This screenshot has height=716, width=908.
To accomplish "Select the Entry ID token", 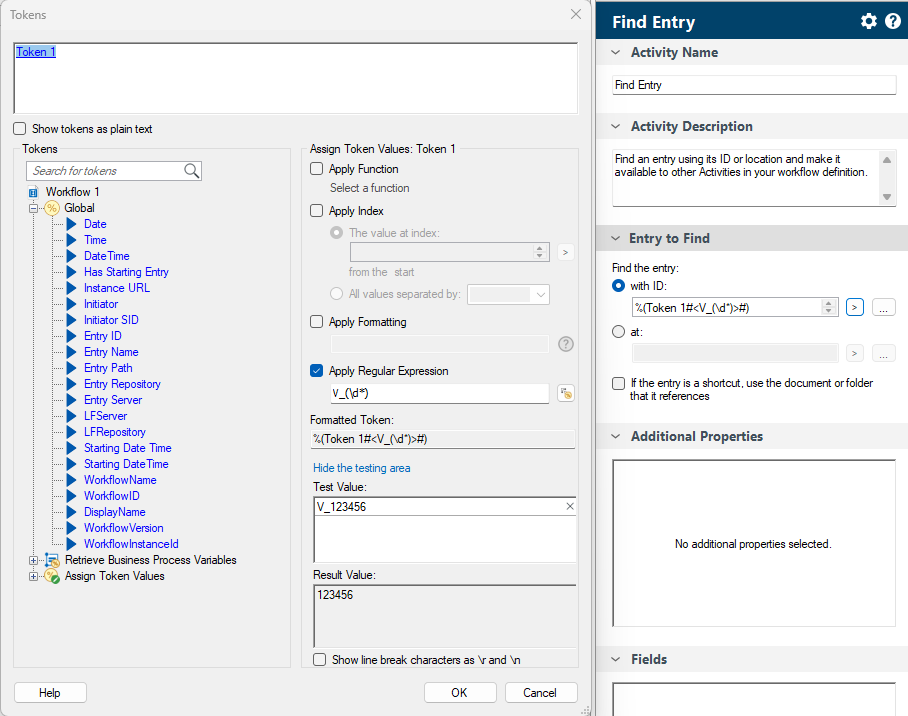I will pos(102,336).
